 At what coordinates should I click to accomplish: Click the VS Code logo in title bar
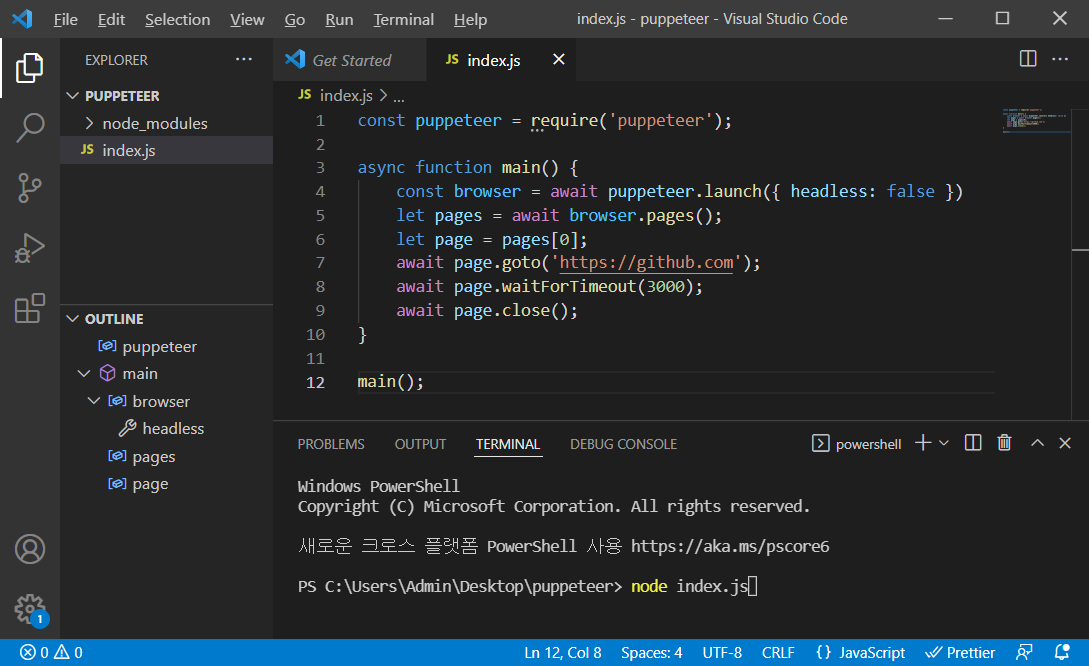pyautogui.click(x=22, y=19)
